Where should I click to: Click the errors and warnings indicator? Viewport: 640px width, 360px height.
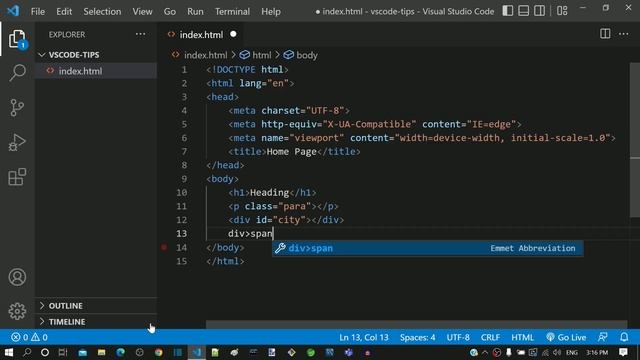(x=29, y=337)
